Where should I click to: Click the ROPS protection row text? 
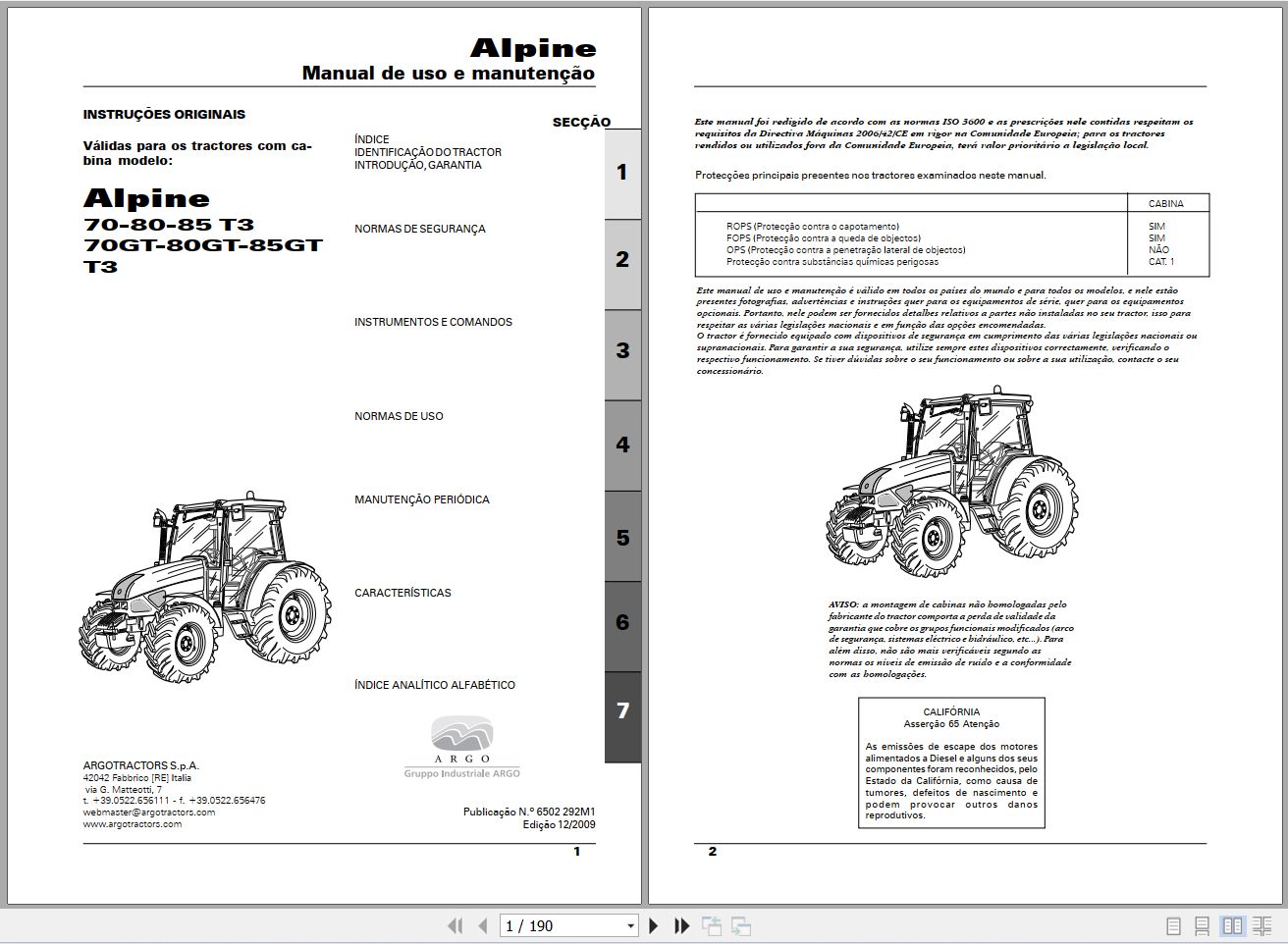coord(813,227)
